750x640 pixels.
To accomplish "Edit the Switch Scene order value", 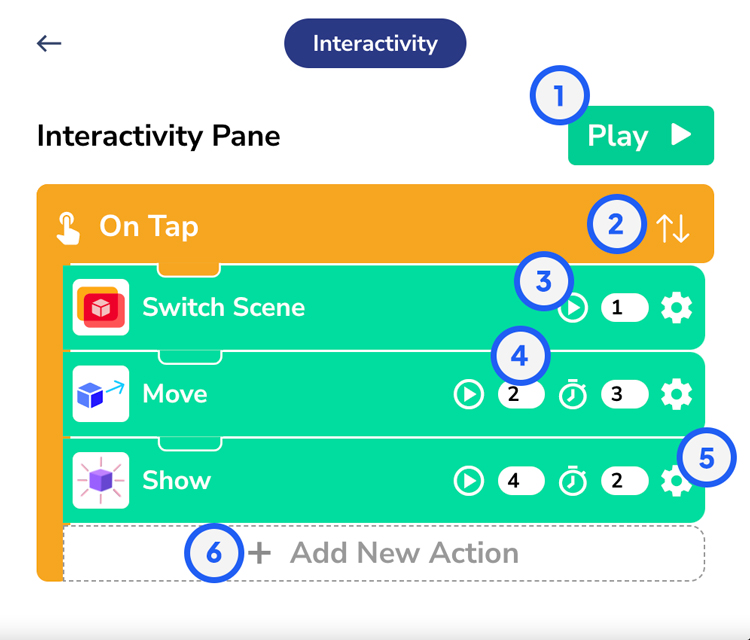I will point(625,309).
